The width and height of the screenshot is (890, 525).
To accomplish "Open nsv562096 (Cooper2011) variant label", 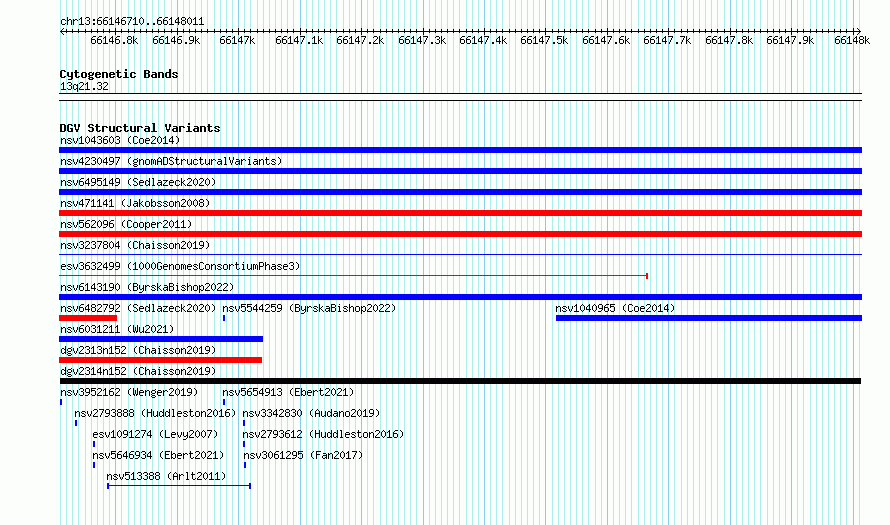I will 126,224.
